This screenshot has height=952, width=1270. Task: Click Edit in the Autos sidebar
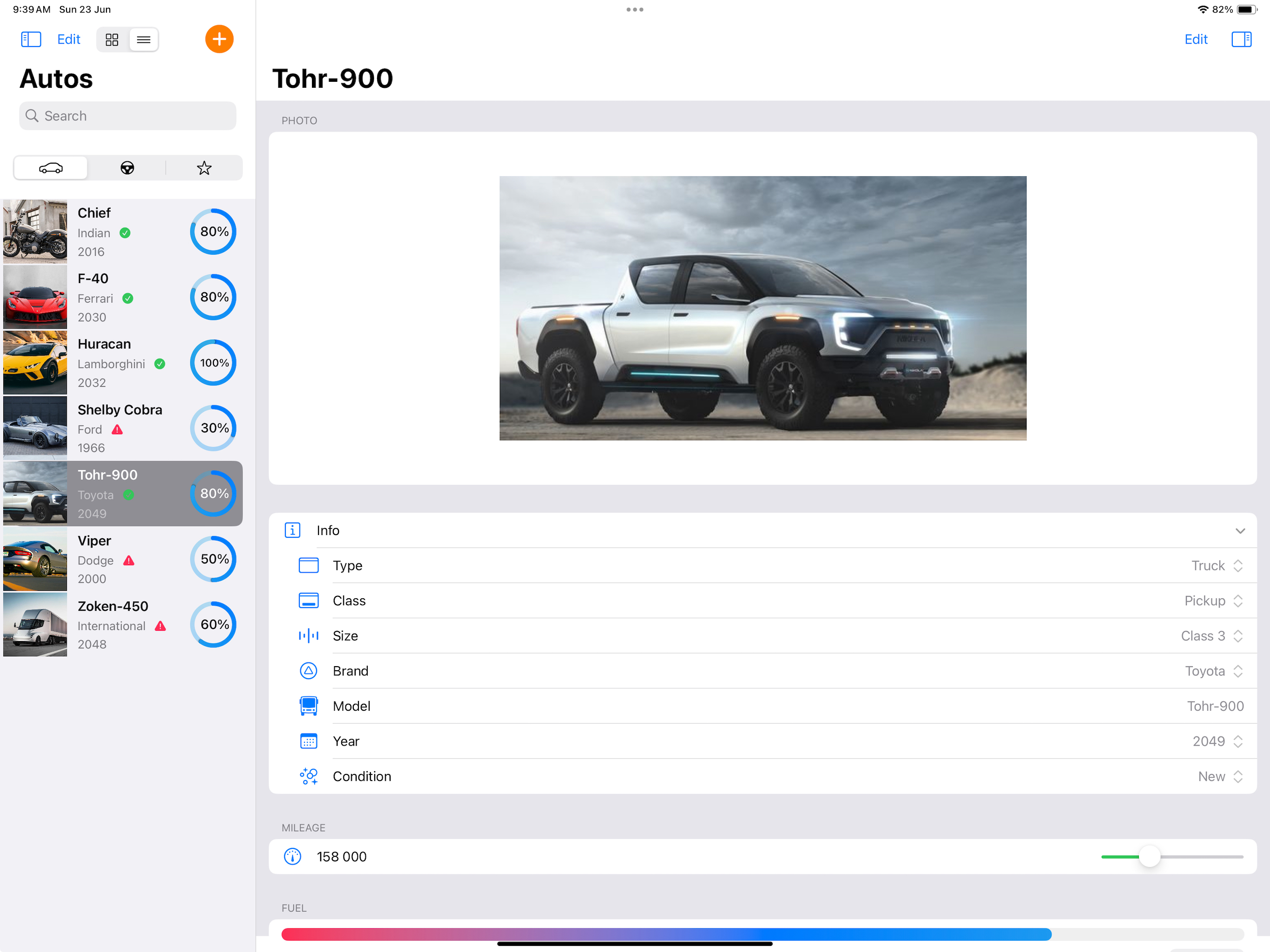coord(68,39)
